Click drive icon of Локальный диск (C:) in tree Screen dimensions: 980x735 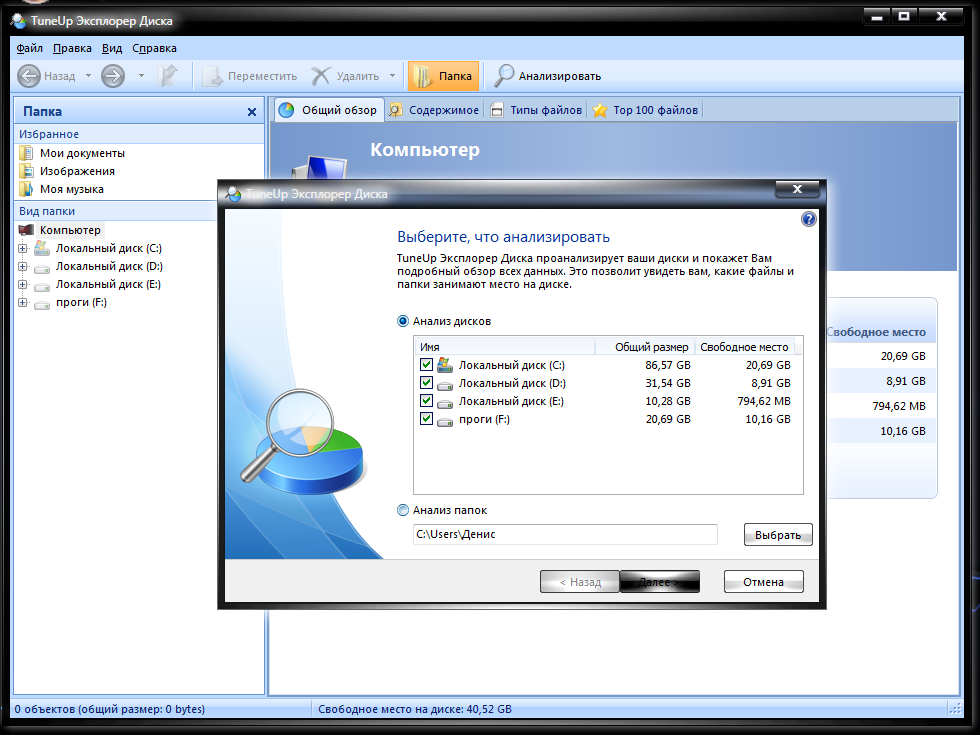coord(42,248)
